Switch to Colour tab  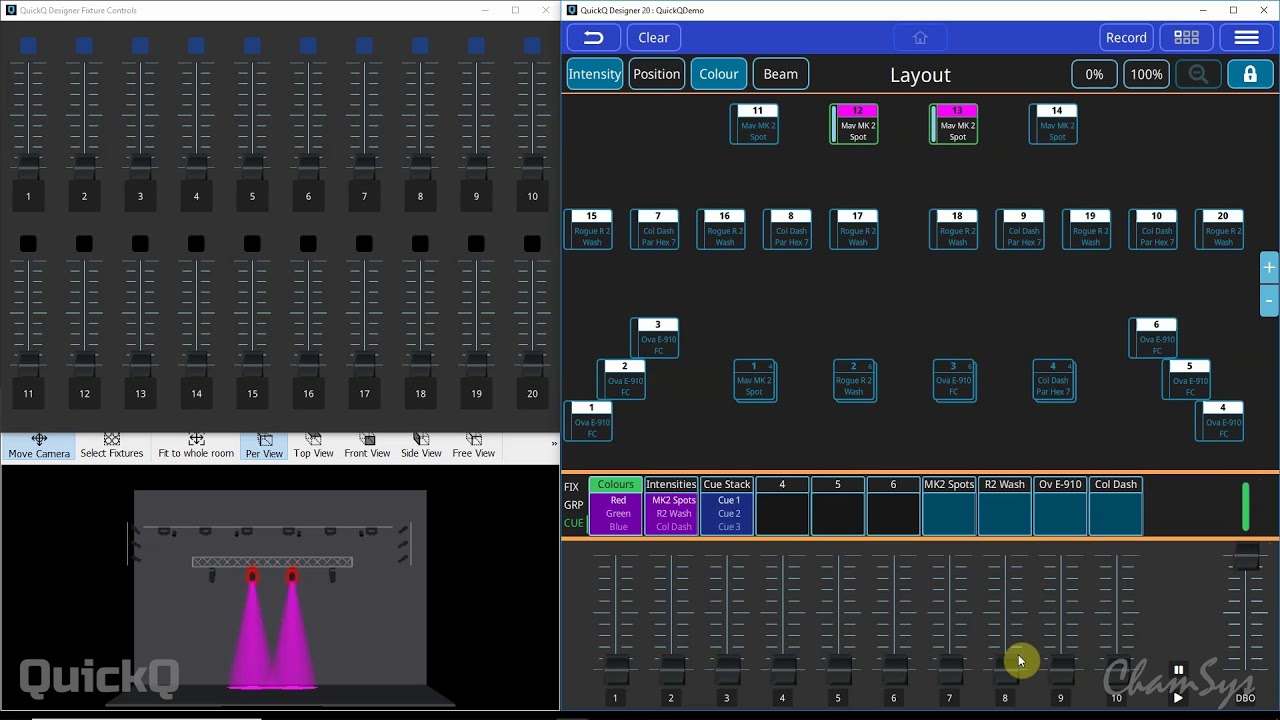click(718, 74)
